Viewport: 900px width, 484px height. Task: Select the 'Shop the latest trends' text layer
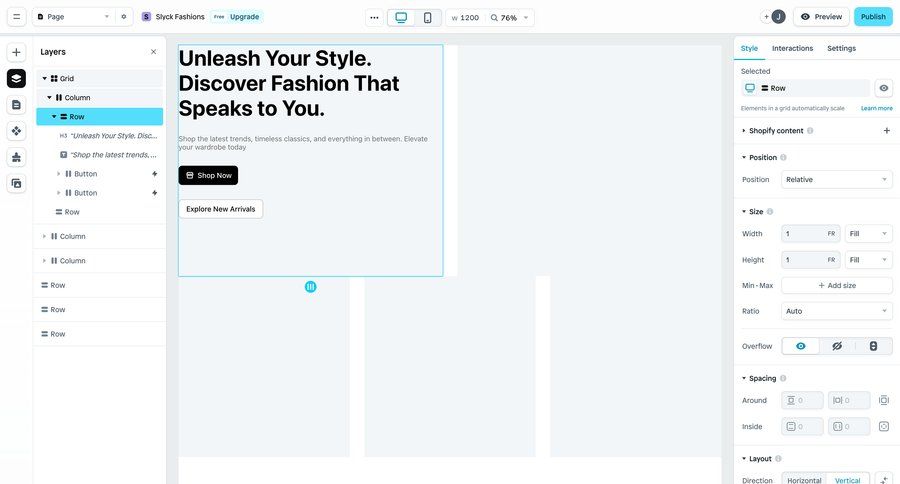(108, 154)
